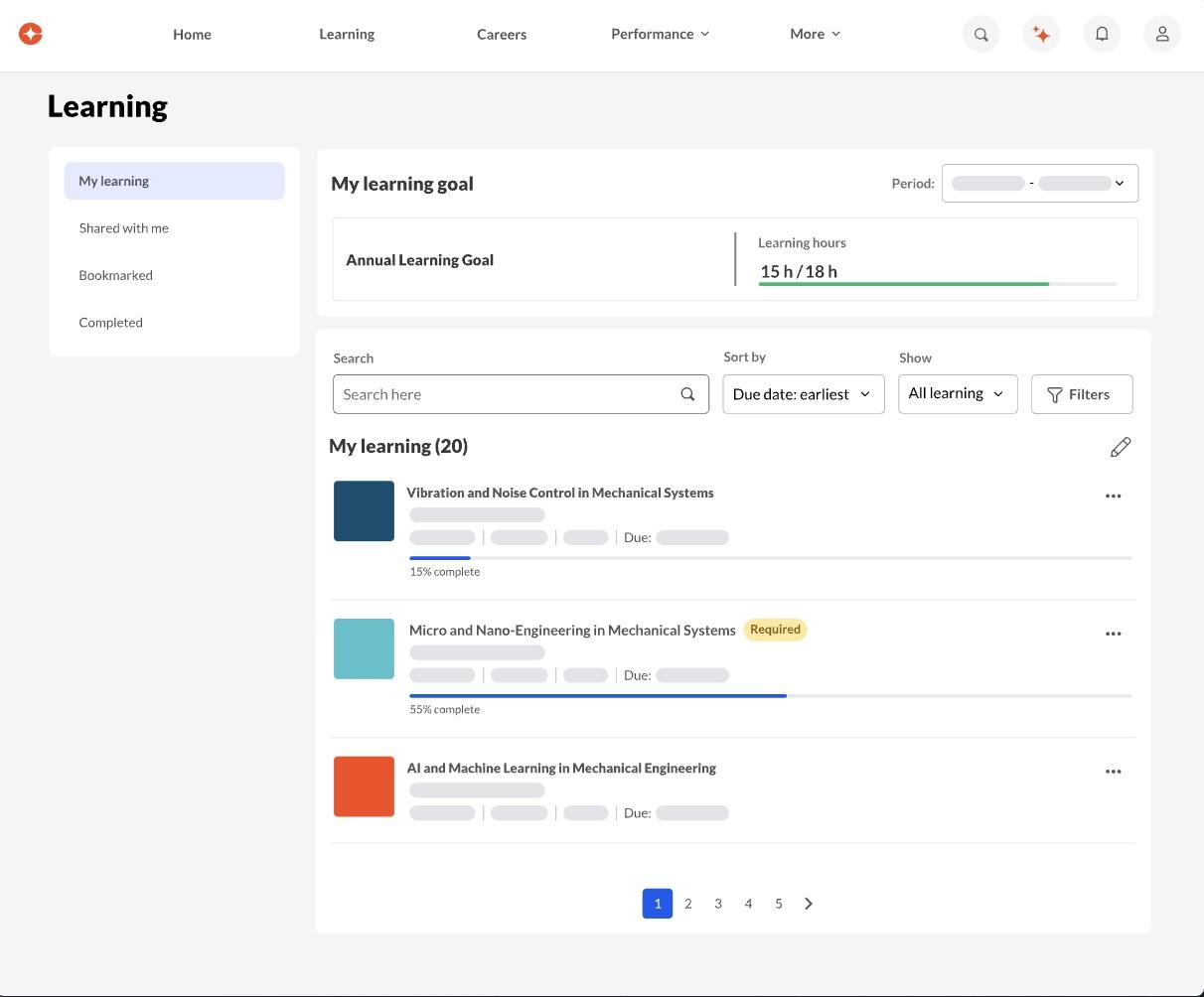Open the user profile icon
Image resolution: width=1204 pixels, height=997 pixels.
tap(1161, 34)
